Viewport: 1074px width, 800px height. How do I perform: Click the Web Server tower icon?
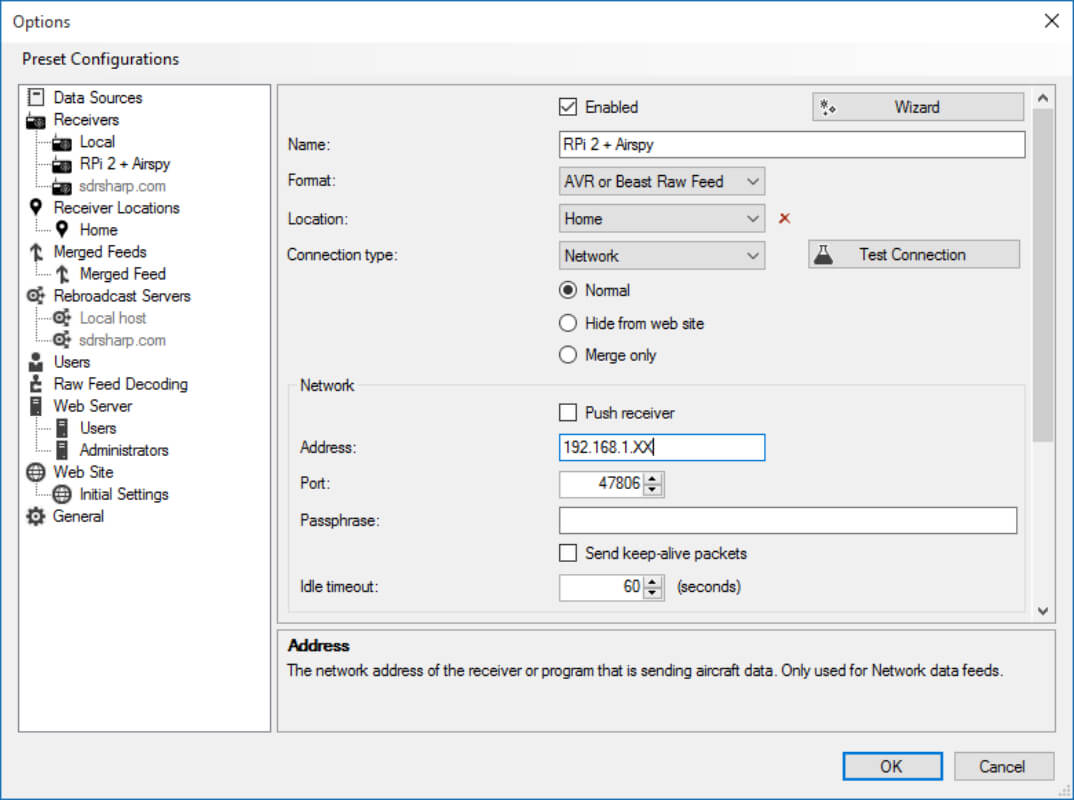(x=36, y=405)
